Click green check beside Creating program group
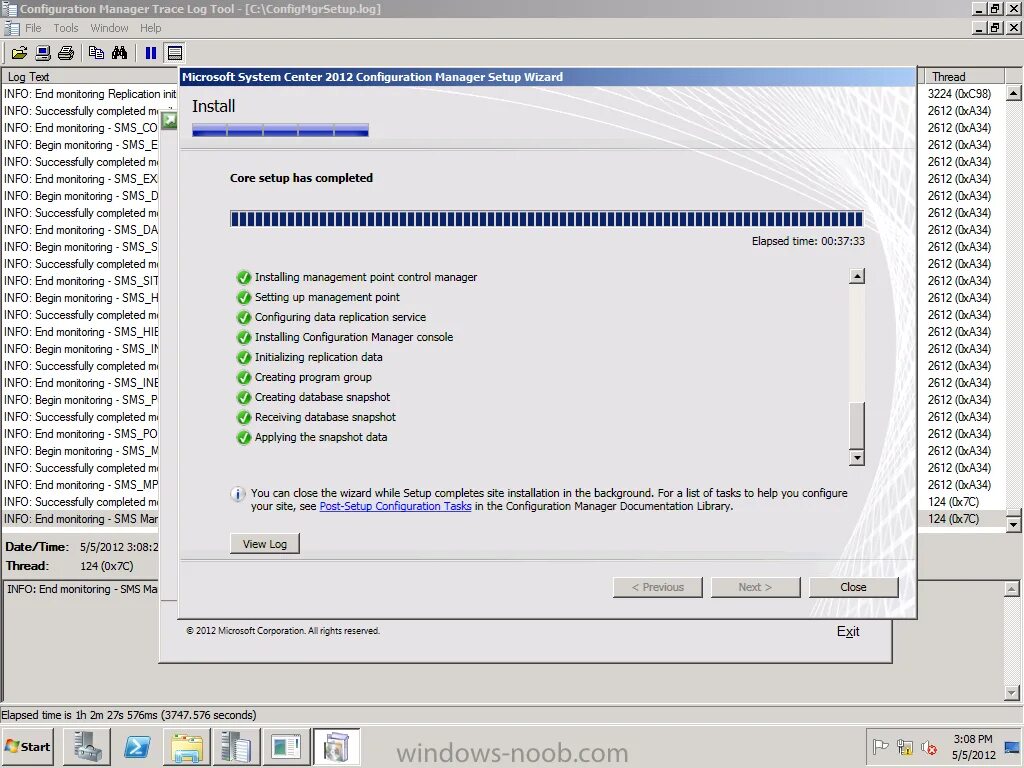 [x=244, y=377]
